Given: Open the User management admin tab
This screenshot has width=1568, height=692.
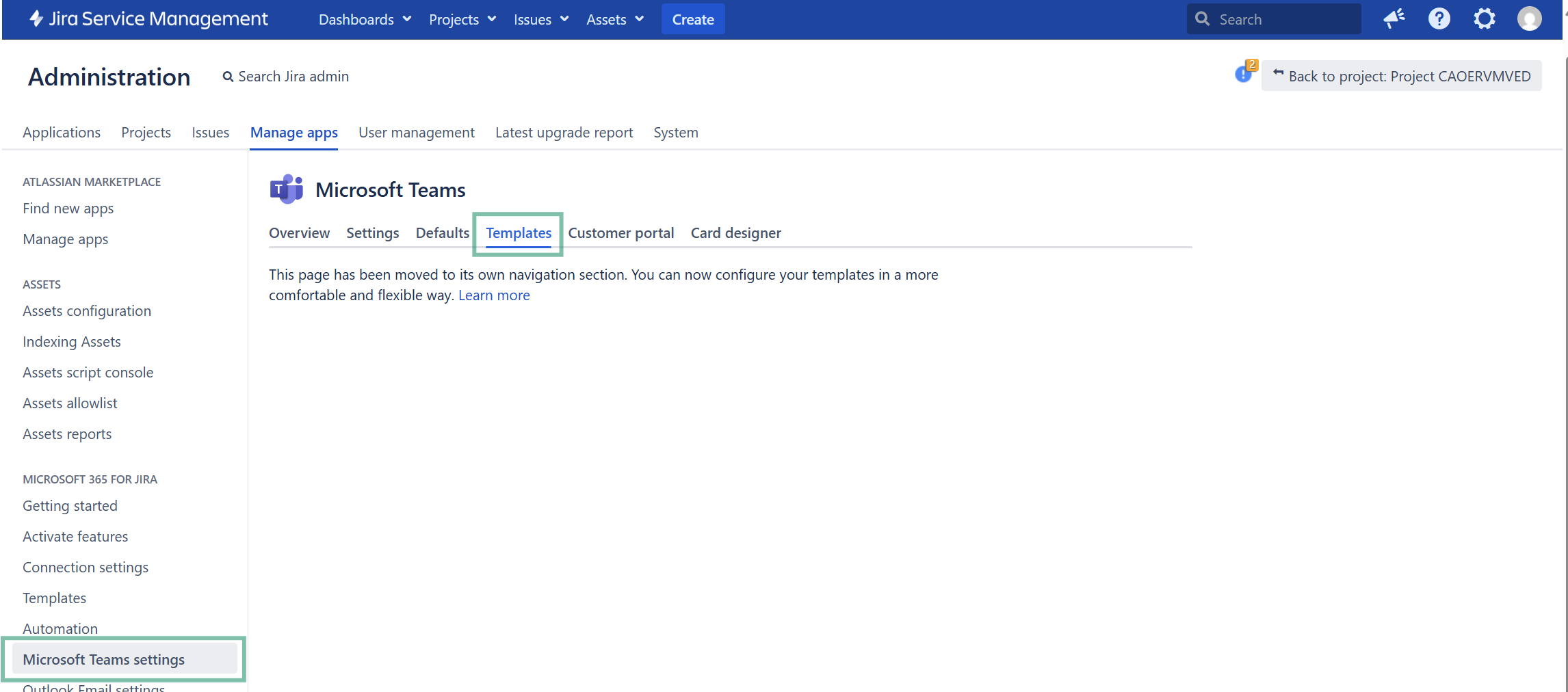Looking at the screenshot, I should [416, 133].
